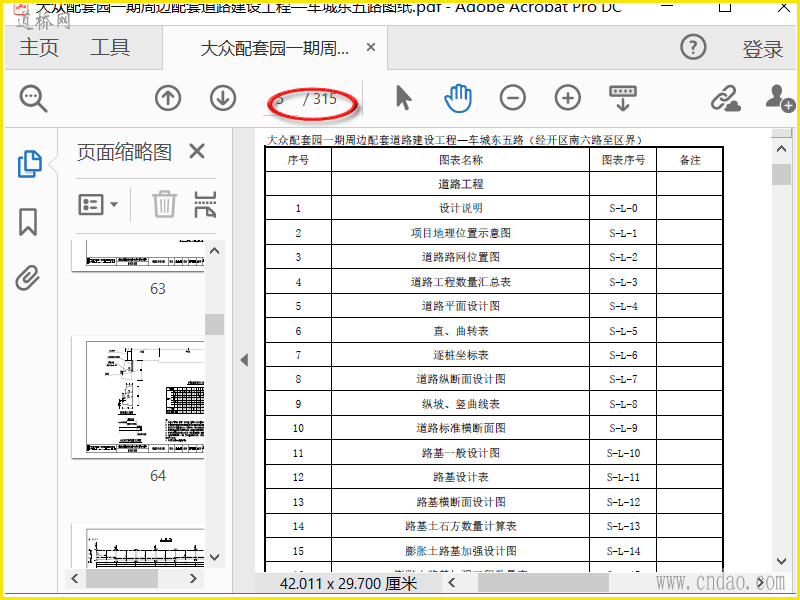Click the 道路平面设计图 cell
Image resolution: width=800 pixels, height=600 pixels.
coord(461,306)
